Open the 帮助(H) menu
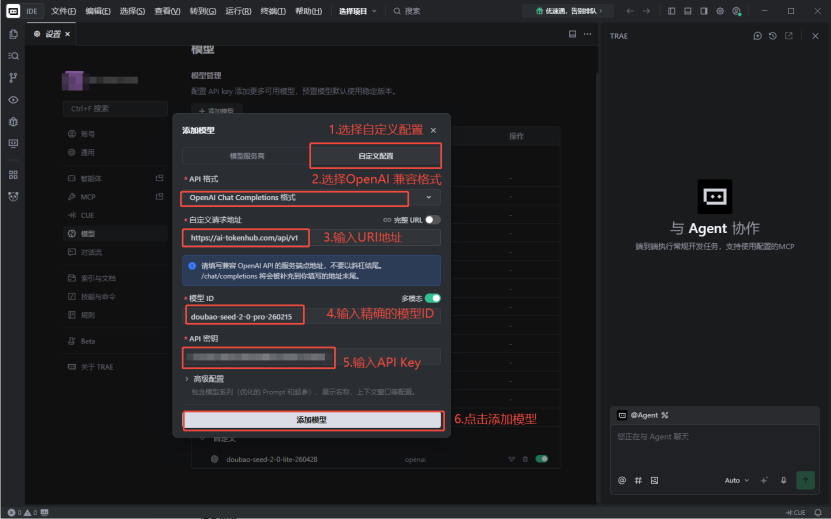Image resolution: width=831 pixels, height=519 pixels. click(x=308, y=11)
